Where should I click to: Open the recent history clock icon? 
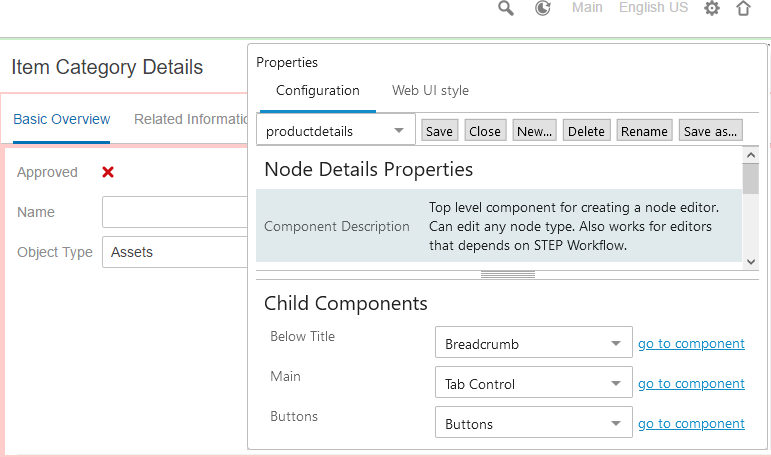click(543, 8)
